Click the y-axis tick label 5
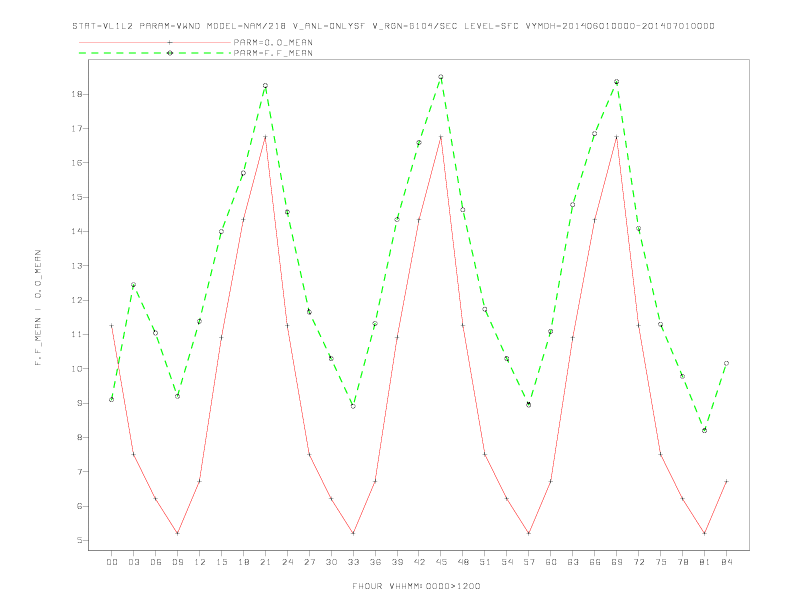 tap(80, 540)
